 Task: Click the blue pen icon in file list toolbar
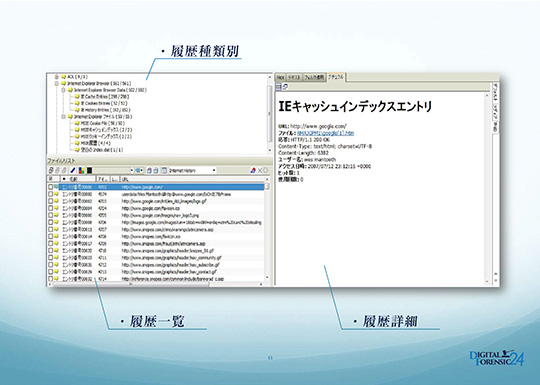(x=73, y=170)
